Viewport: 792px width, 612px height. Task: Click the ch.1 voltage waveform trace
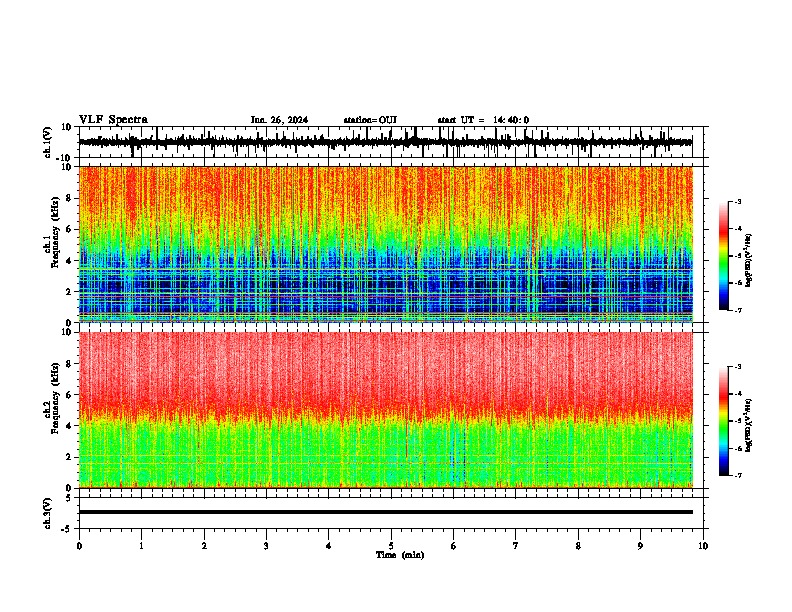tap(385, 142)
